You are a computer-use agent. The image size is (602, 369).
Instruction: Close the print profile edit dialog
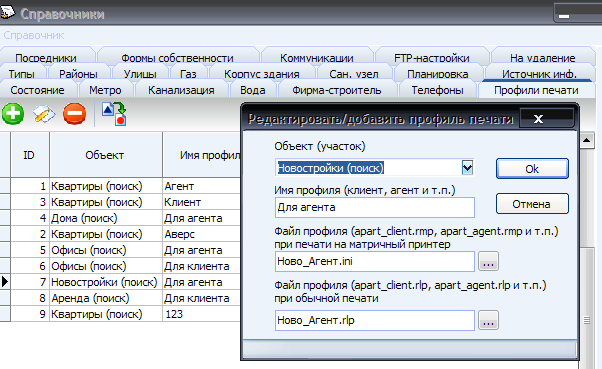coord(538,119)
